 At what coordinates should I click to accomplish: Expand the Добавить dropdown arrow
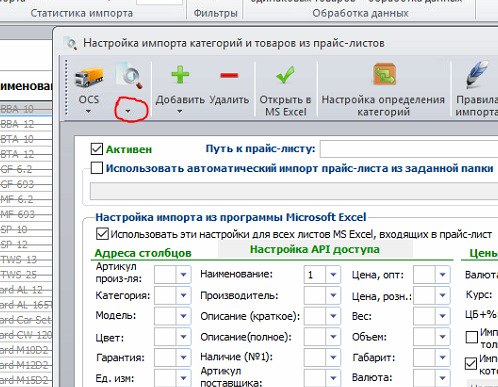pyautogui.click(x=180, y=111)
